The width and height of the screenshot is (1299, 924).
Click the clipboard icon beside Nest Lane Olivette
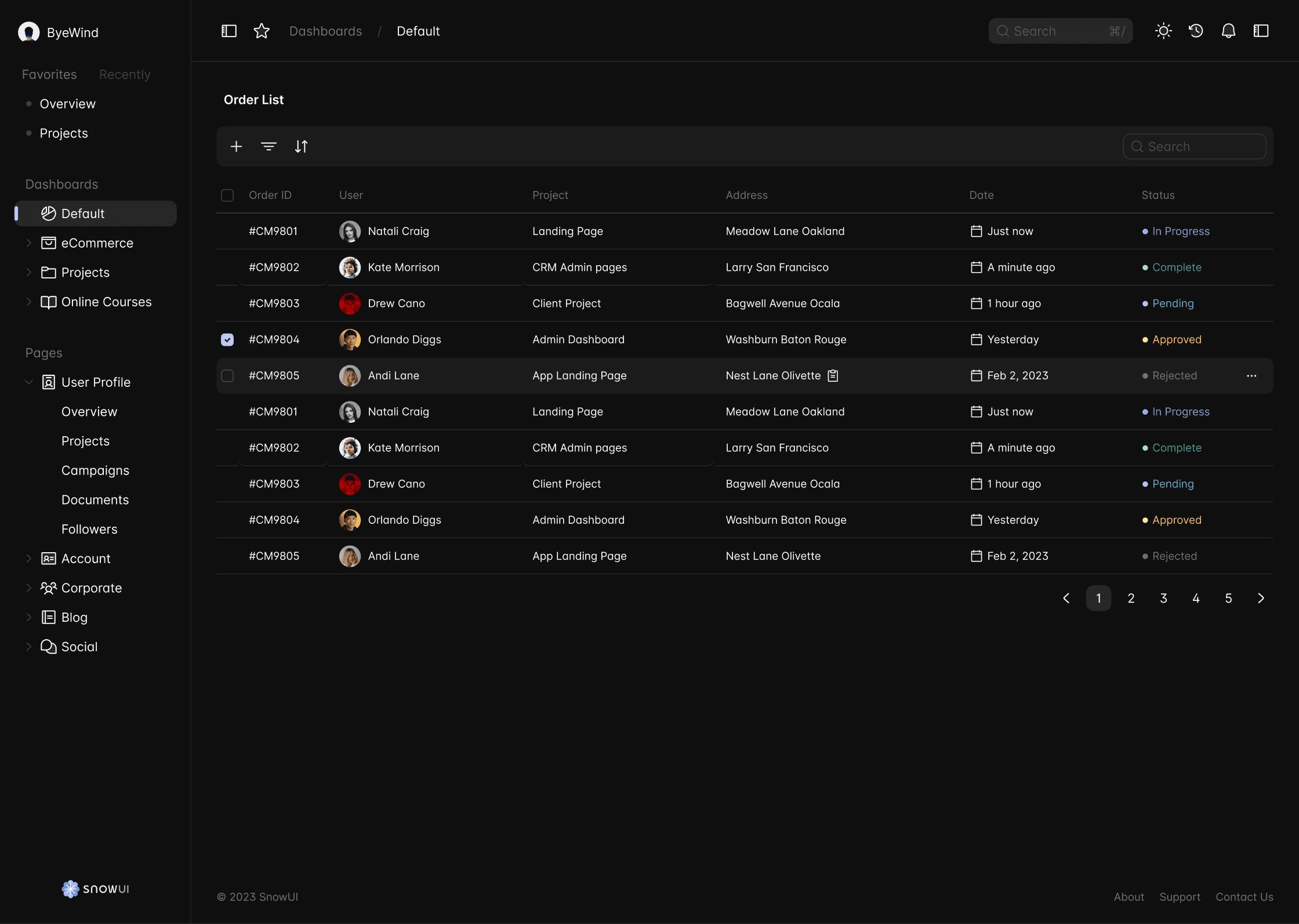[833, 376]
